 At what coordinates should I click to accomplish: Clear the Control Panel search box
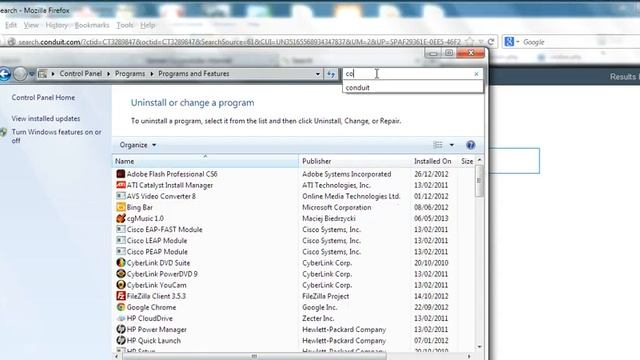coord(476,74)
